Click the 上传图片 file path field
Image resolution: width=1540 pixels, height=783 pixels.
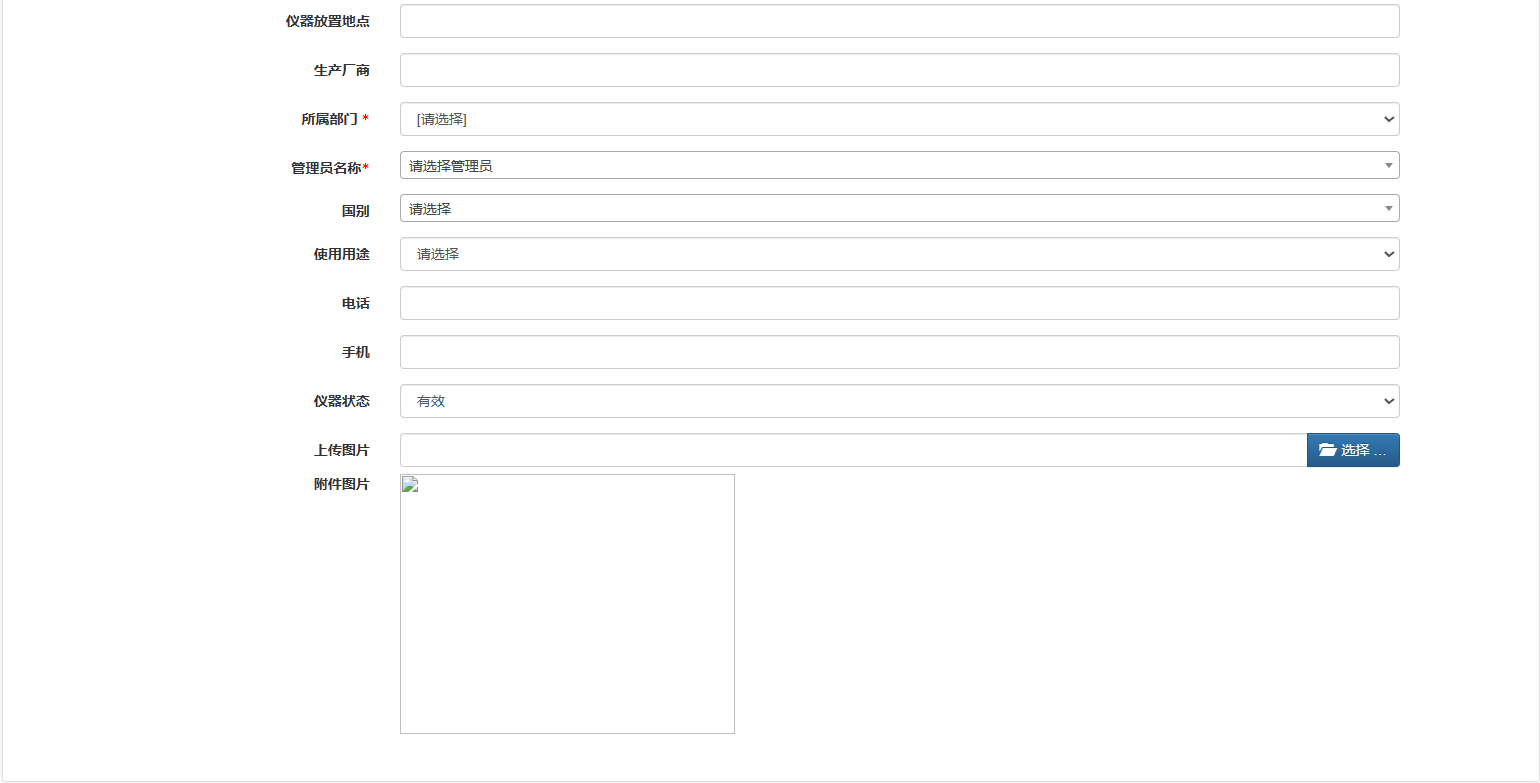[850, 450]
